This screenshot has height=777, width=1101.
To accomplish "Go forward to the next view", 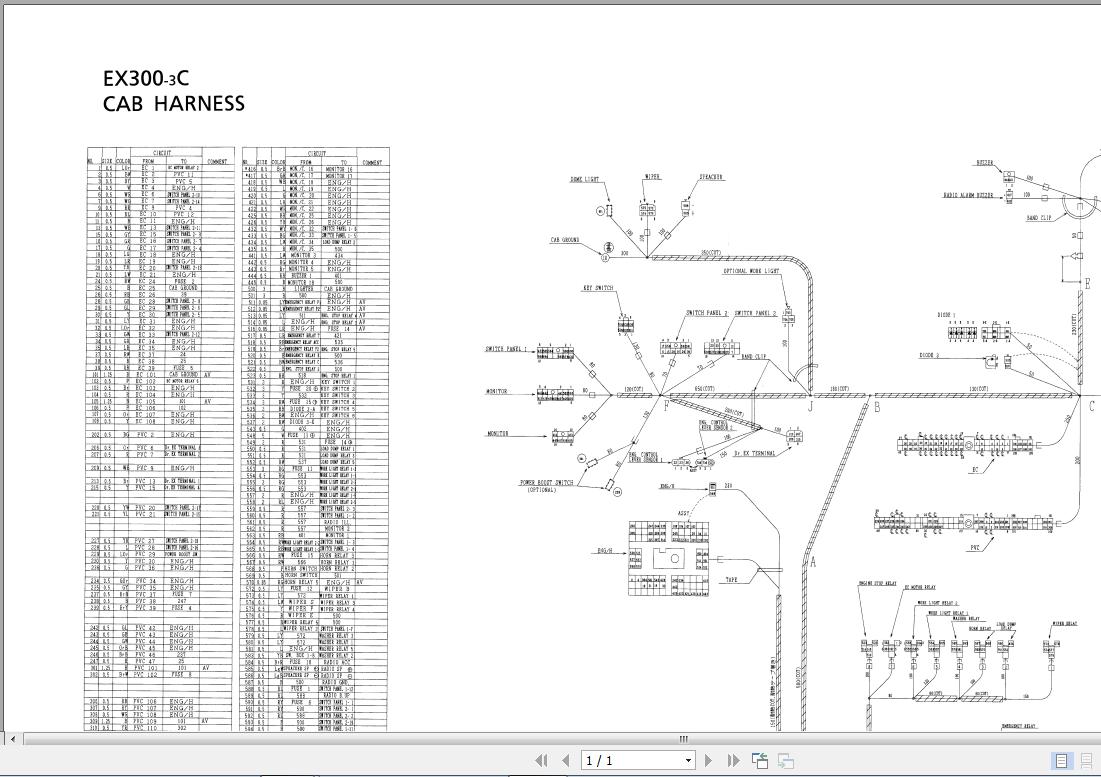I will tap(786, 760).
